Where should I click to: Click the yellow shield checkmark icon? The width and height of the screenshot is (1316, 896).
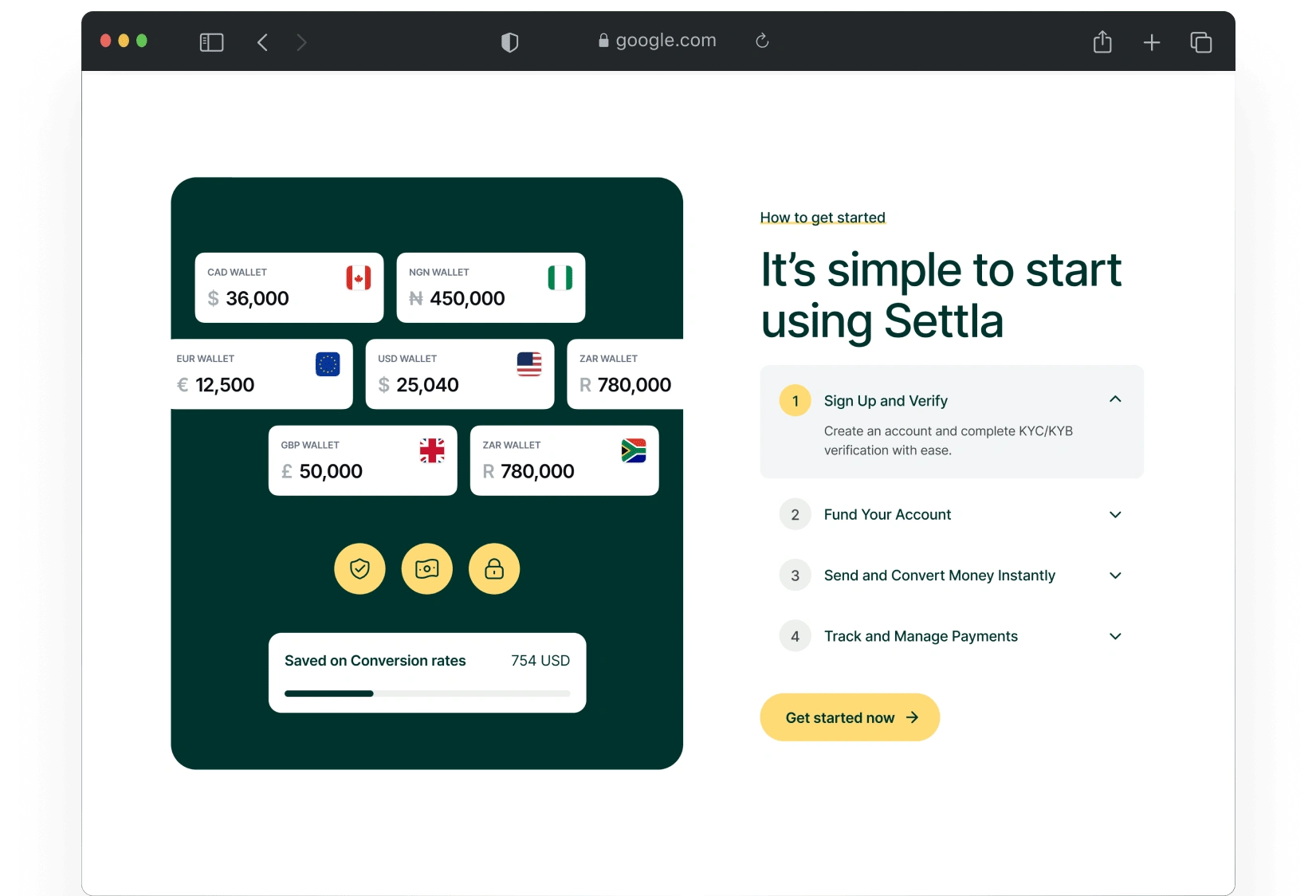[359, 569]
